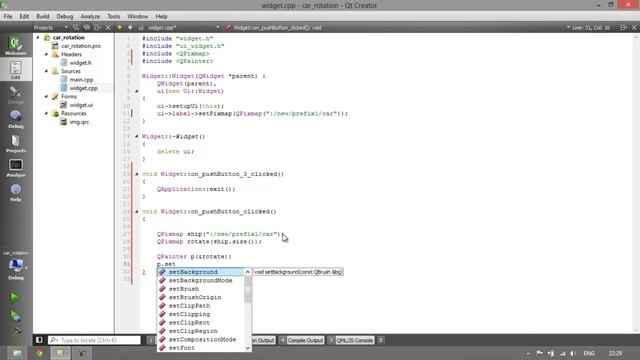
Task: Click in the locator search field
Action: [x=94, y=340]
